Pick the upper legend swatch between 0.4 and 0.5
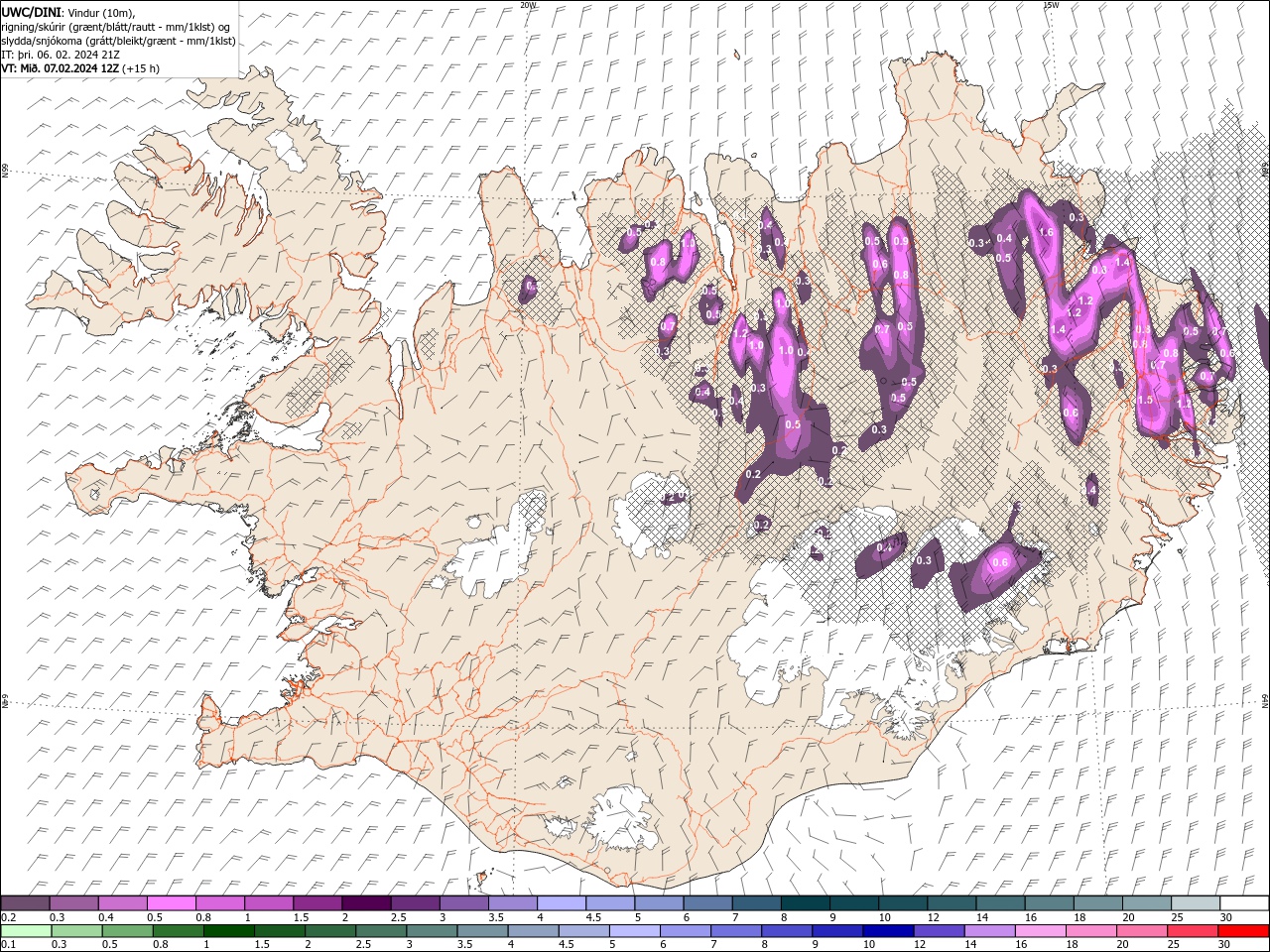 [123, 903]
